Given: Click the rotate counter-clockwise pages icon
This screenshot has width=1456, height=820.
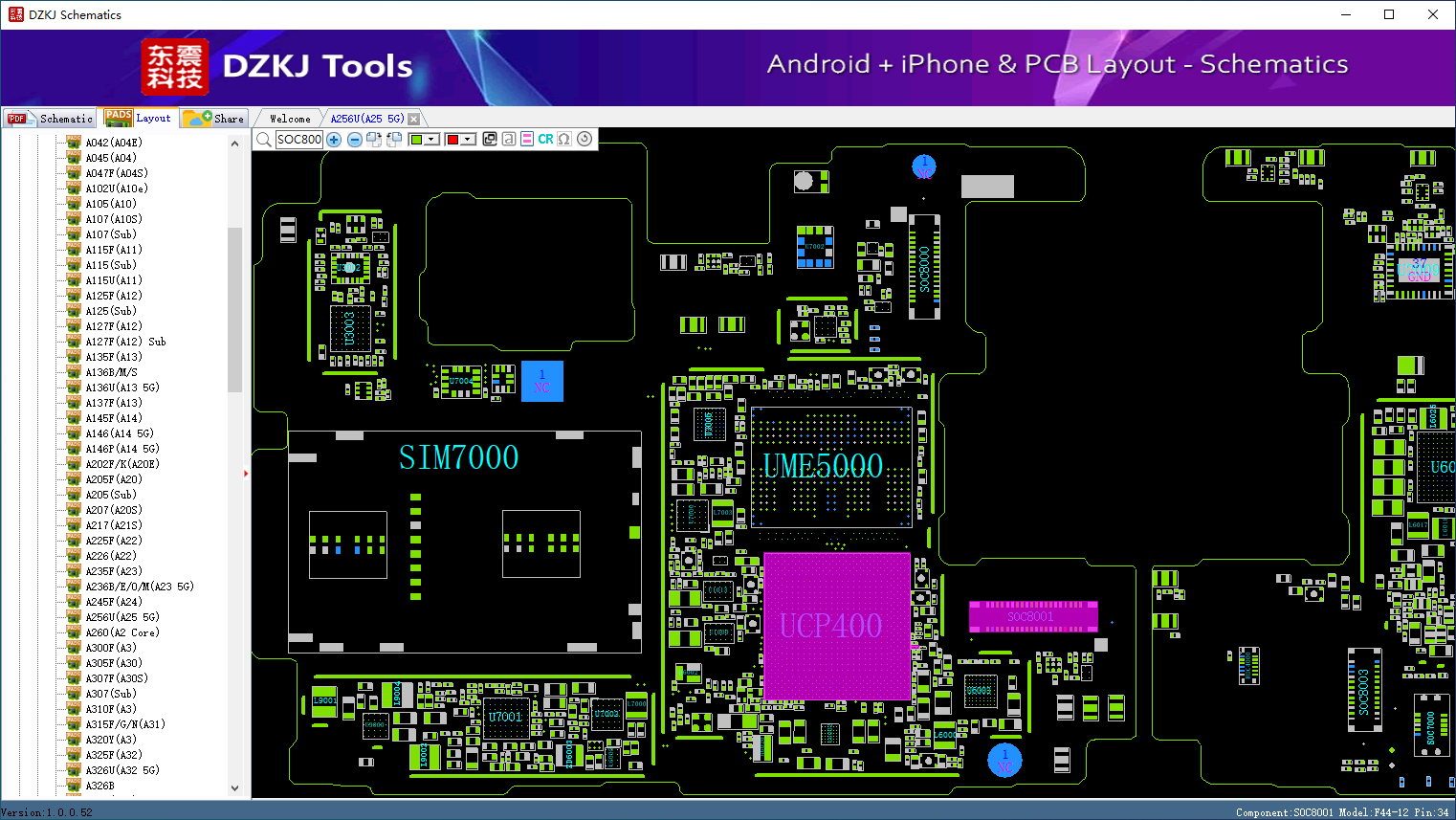Looking at the screenshot, I should (394, 140).
